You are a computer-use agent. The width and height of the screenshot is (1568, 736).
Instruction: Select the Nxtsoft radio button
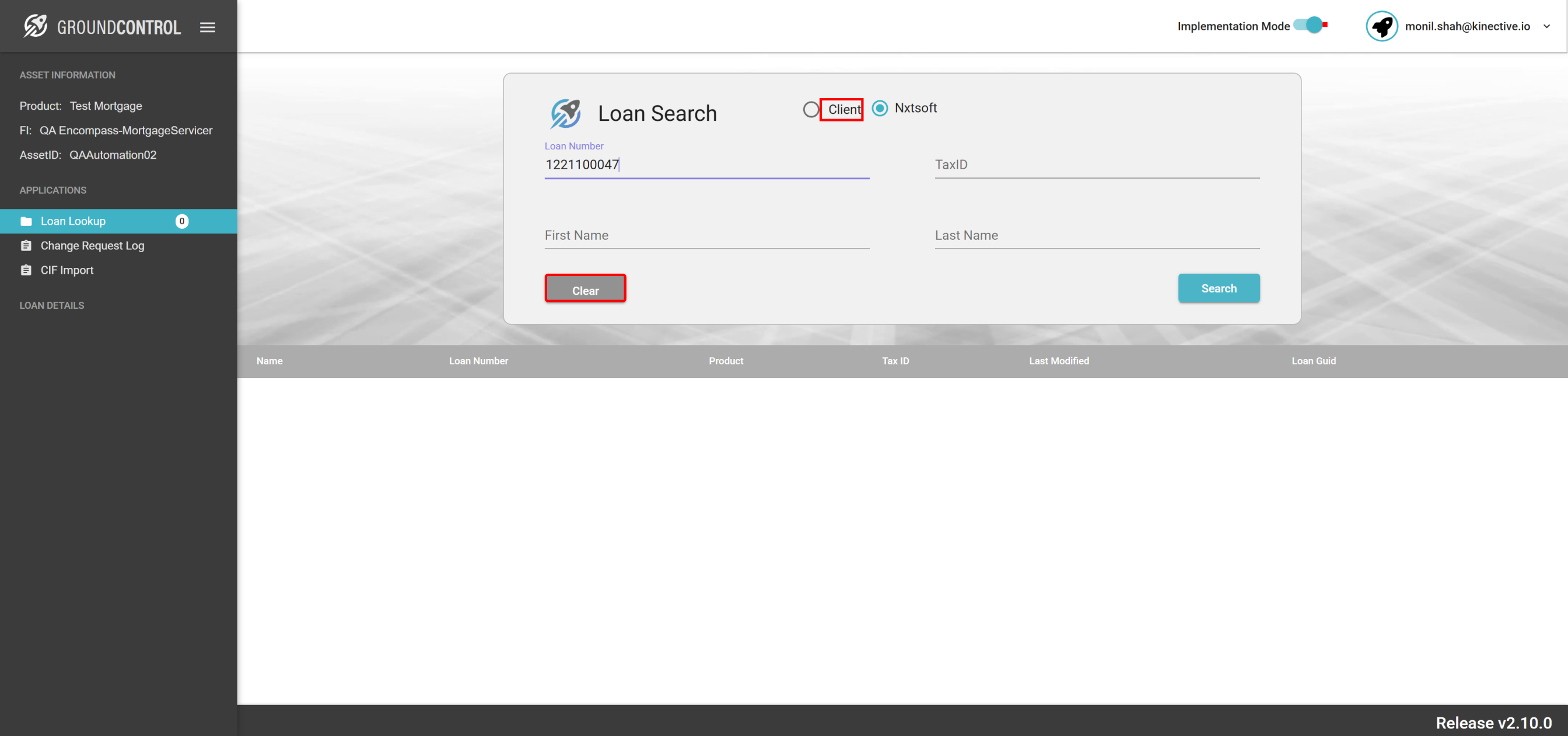pyautogui.click(x=880, y=109)
